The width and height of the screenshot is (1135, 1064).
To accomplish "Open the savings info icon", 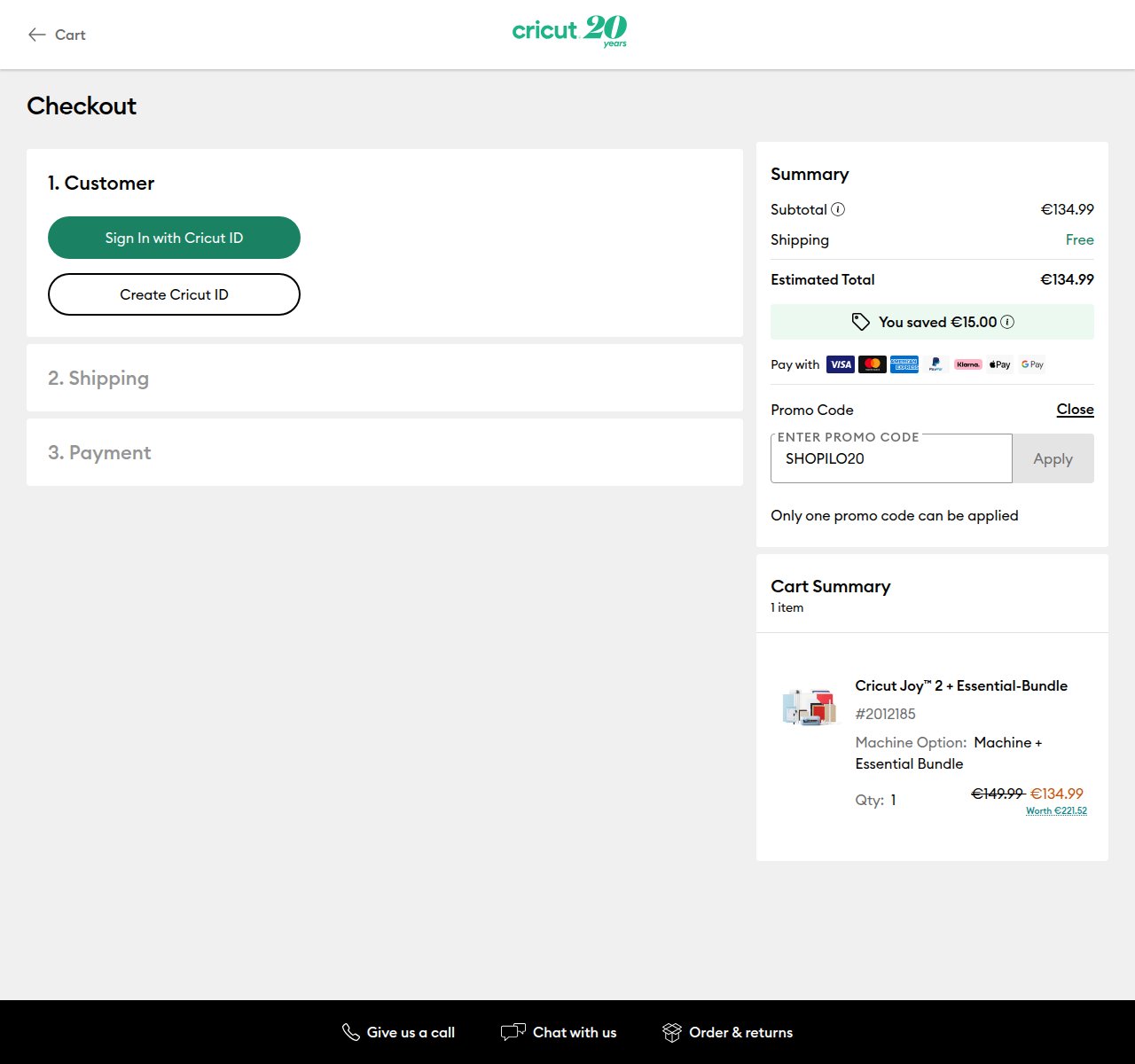I will click(1007, 322).
